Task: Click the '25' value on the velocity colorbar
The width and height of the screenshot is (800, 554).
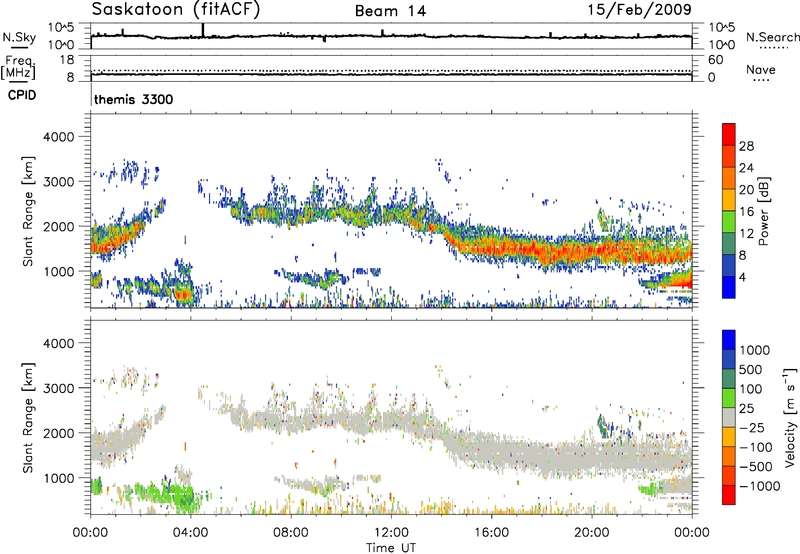Action: coord(746,409)
